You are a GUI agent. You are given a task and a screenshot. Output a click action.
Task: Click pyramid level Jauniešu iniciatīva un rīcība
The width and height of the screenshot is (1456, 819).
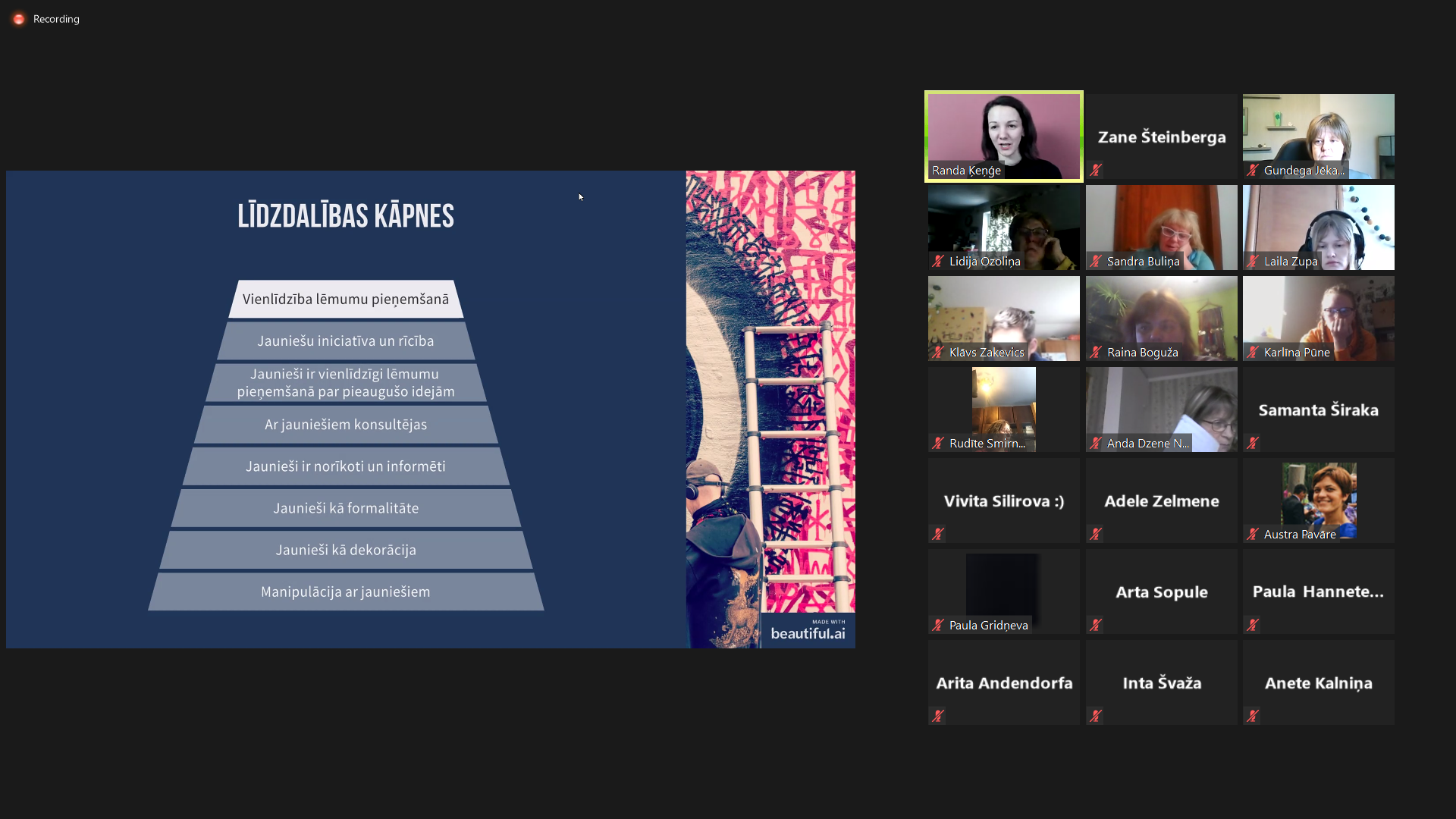pos(346,341)
